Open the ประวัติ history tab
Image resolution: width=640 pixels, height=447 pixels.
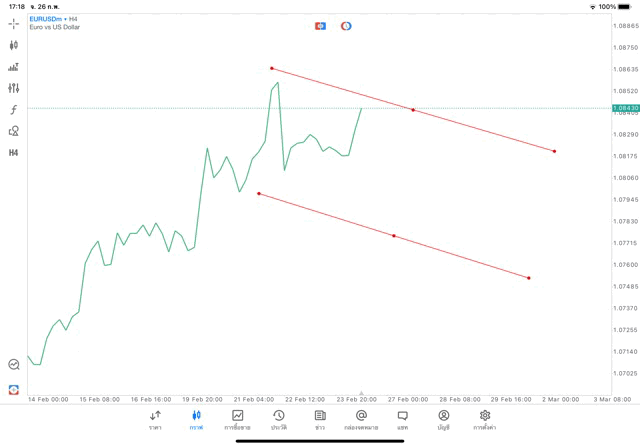(279, 419)
